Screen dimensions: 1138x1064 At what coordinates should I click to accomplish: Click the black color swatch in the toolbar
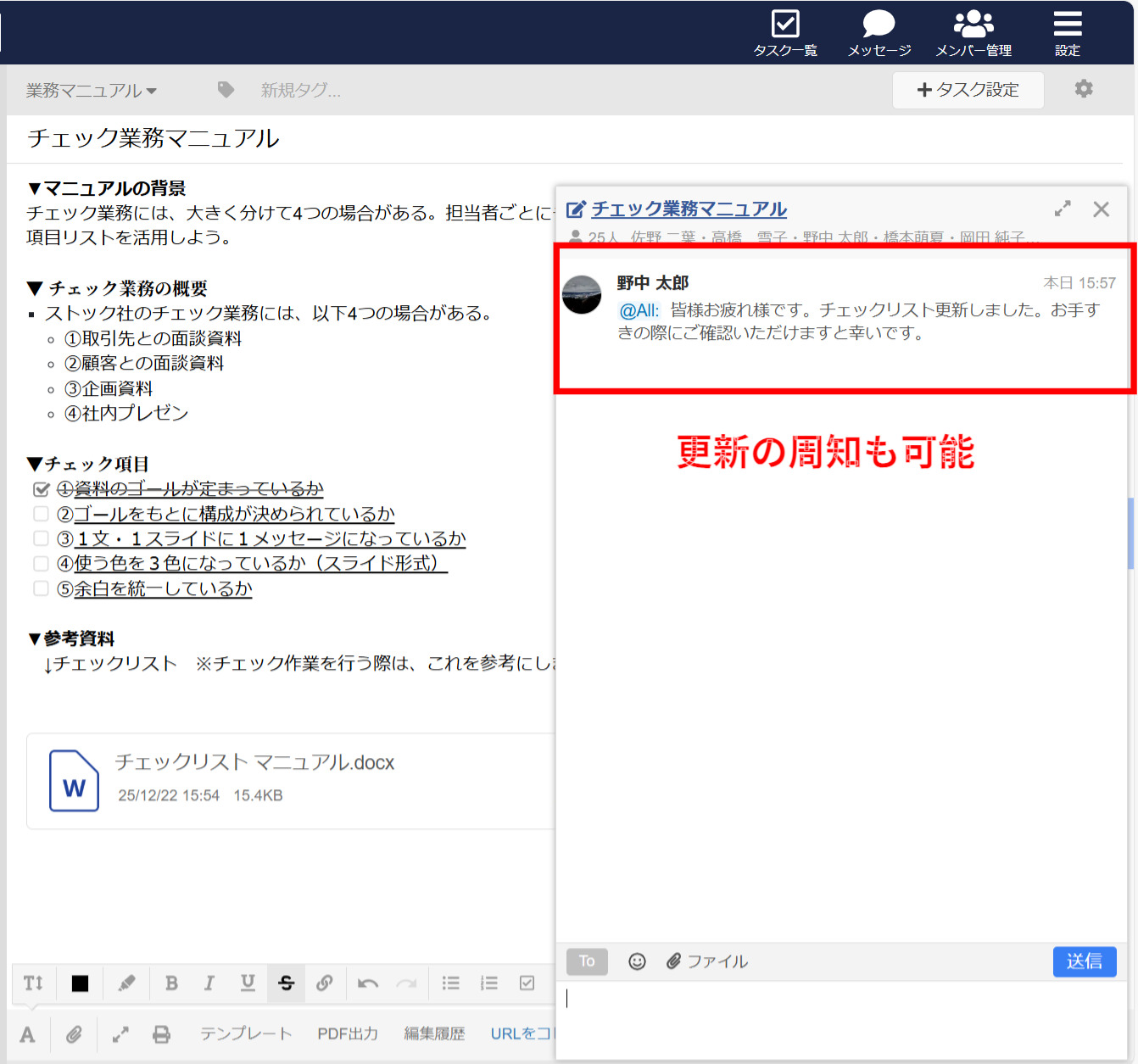pos(80,983)
